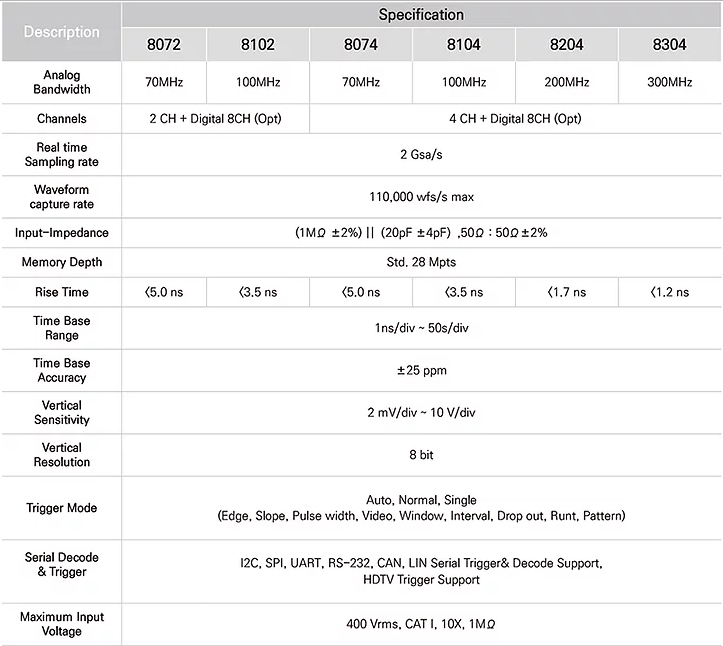Select the 8074 model column header
The image size is (723, 646).
tap(361, 45)
